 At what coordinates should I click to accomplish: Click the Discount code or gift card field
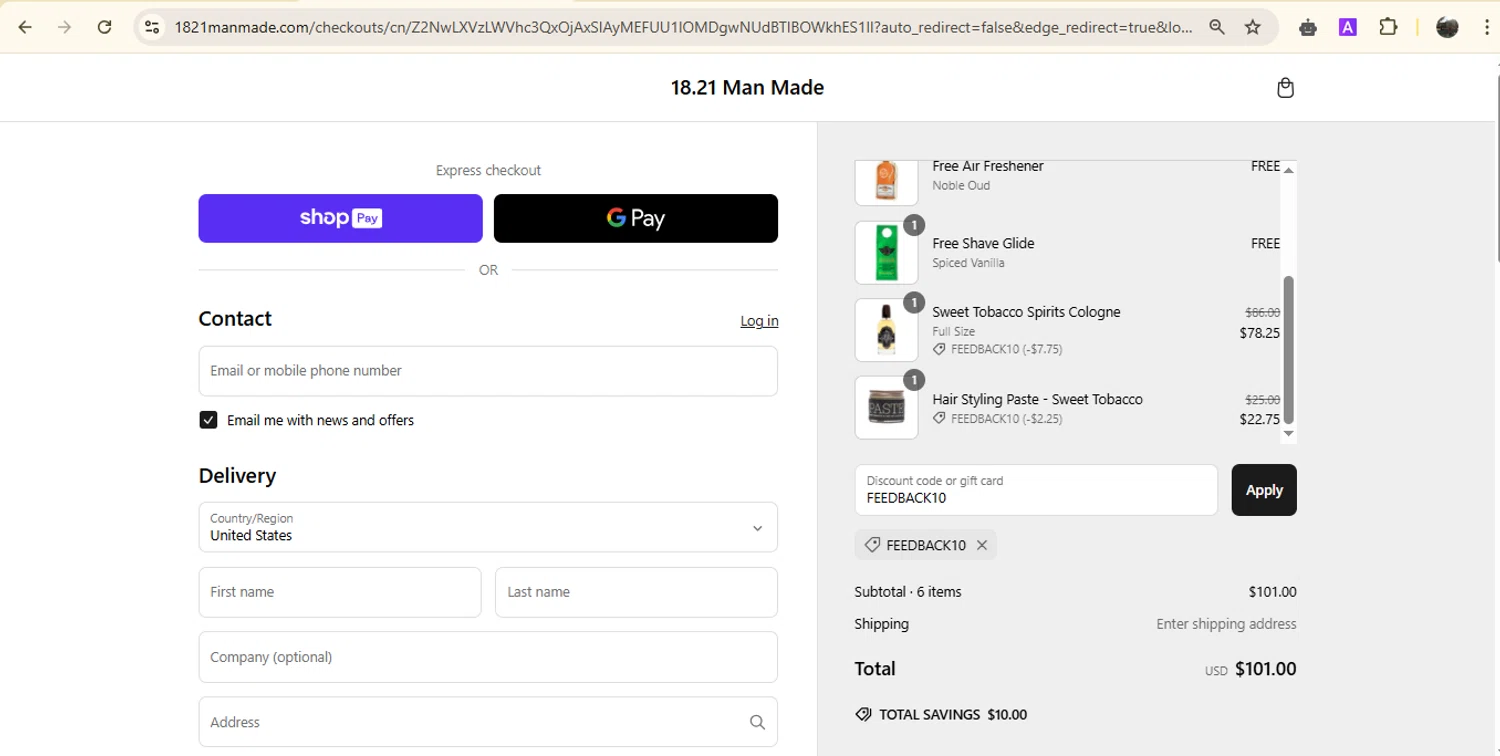(x=1036, y=490)
